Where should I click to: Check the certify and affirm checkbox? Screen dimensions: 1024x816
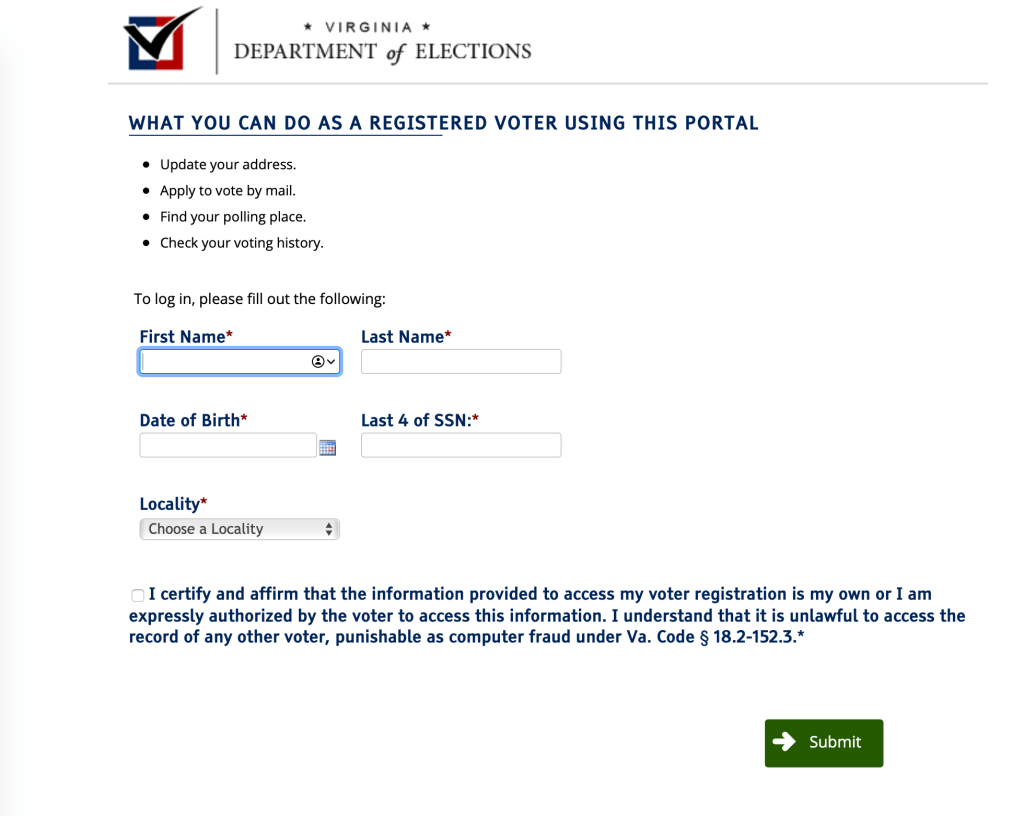[x=138, y=595]
